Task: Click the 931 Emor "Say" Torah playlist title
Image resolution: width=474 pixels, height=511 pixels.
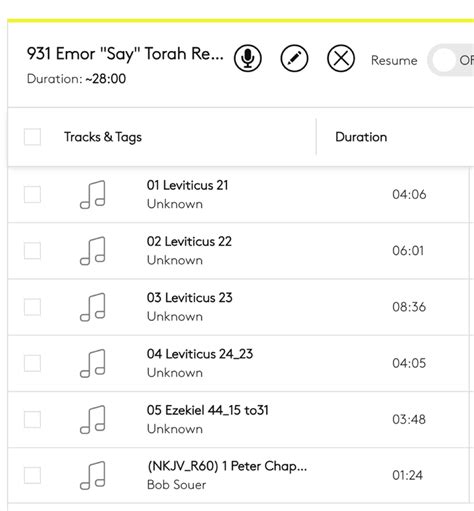Action: [125, 54]
